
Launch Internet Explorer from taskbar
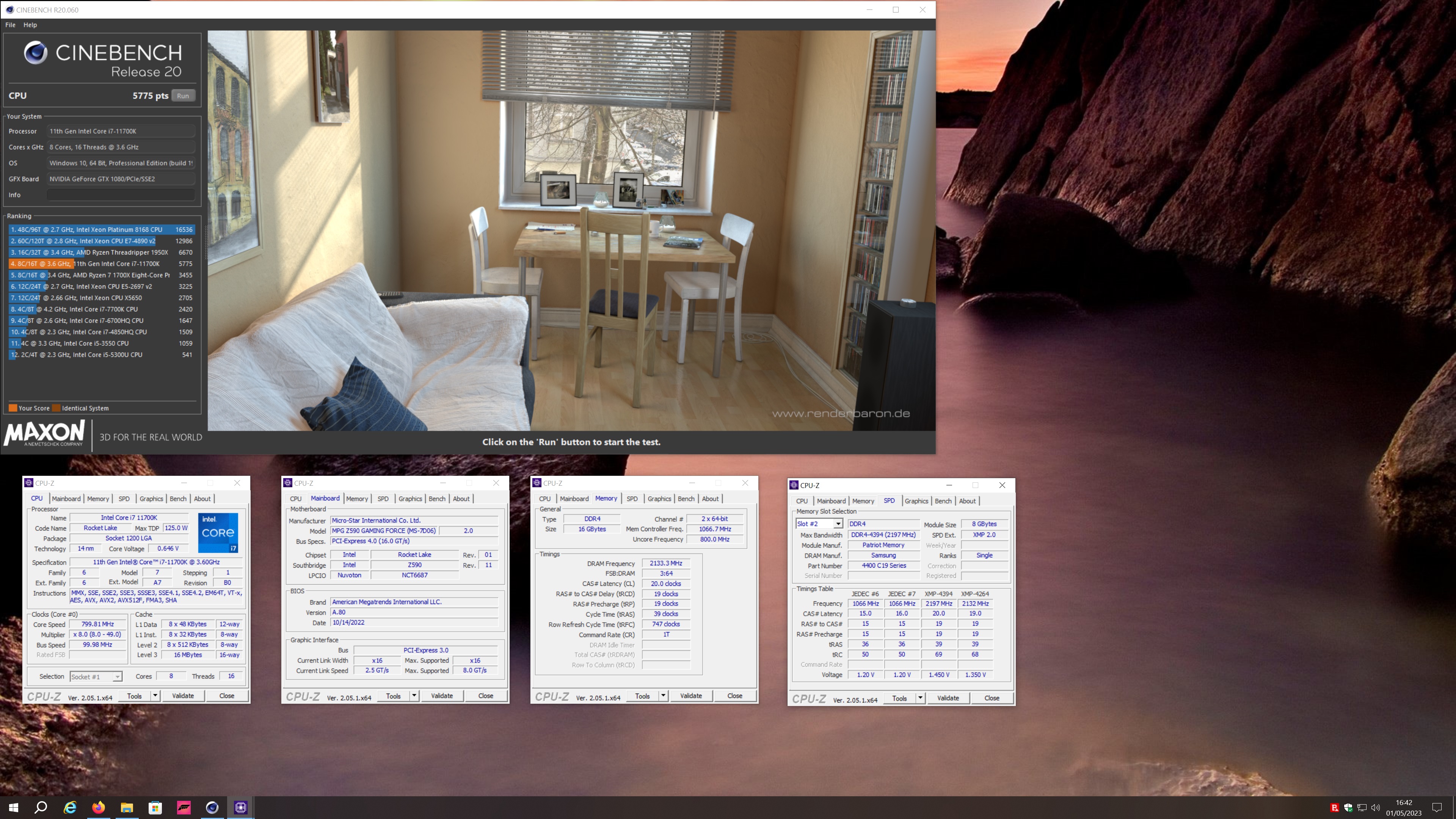click(x=70, y=807)
